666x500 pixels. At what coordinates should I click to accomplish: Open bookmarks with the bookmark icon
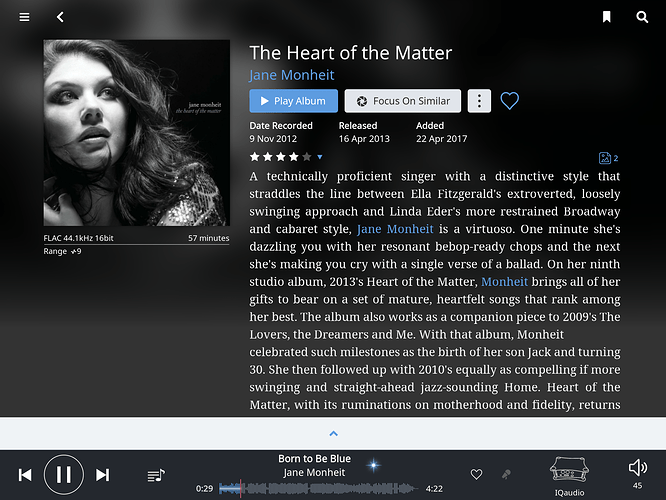coord(607,17)
